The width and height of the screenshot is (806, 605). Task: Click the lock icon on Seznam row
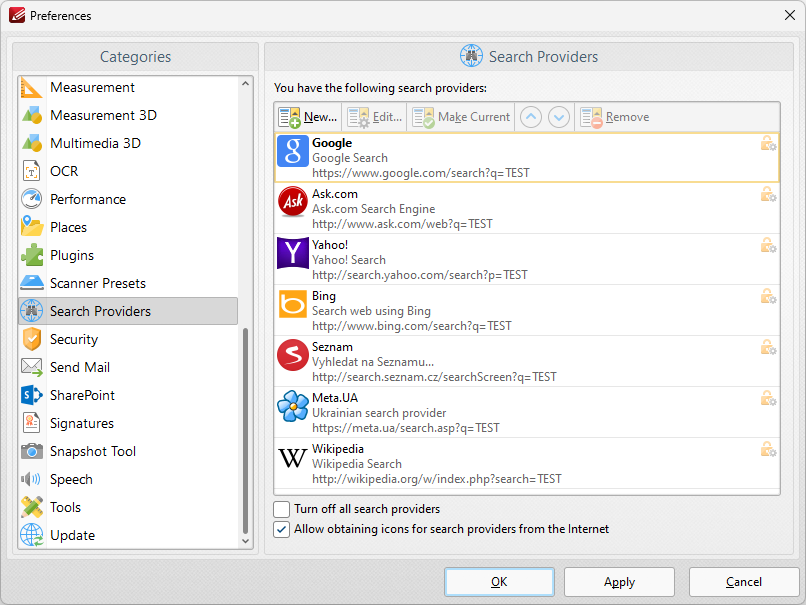coord(768,347)
